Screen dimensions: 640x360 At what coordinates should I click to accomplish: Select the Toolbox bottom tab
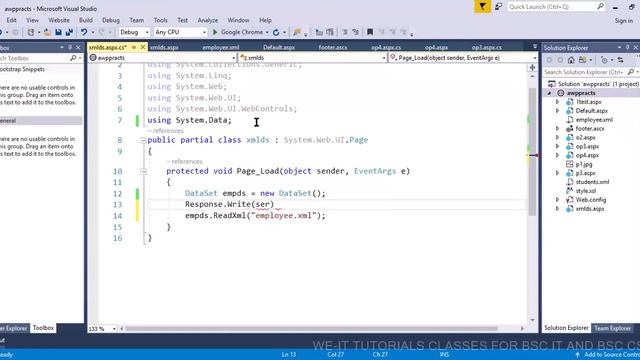[x=43, y=328]
